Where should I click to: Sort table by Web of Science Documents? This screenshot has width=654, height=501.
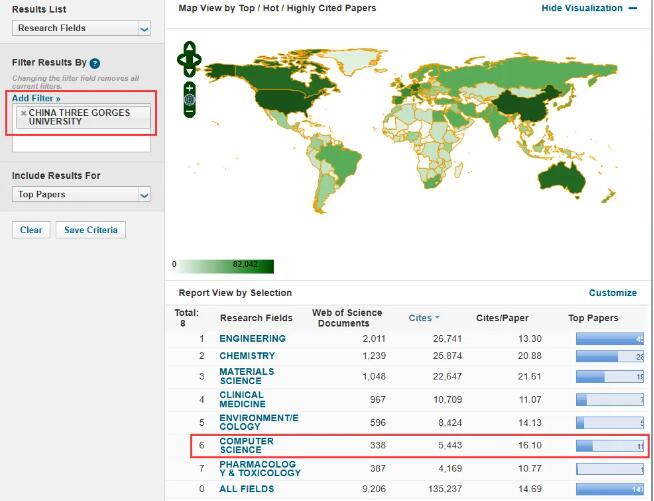pyautogui.click(x=347, y=318)
